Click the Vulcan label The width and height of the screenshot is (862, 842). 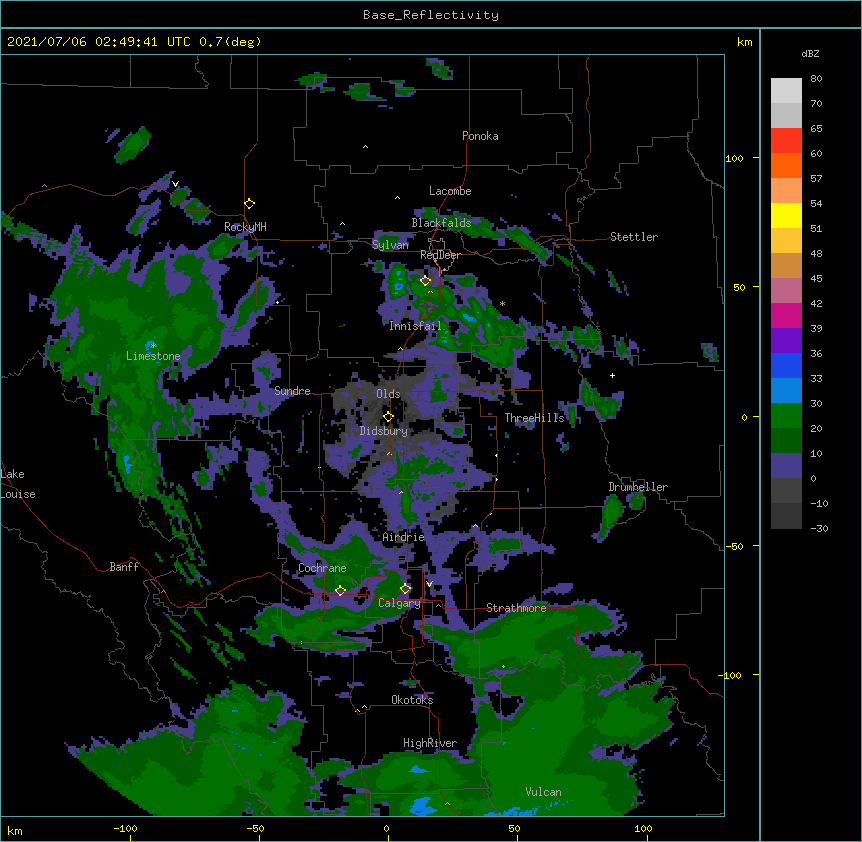click(x=543, y=792)
